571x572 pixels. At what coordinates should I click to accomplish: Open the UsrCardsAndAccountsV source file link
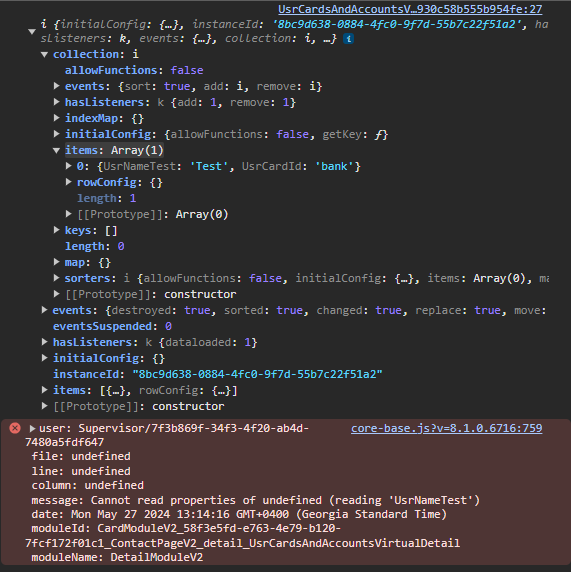(x=410, y=9)
